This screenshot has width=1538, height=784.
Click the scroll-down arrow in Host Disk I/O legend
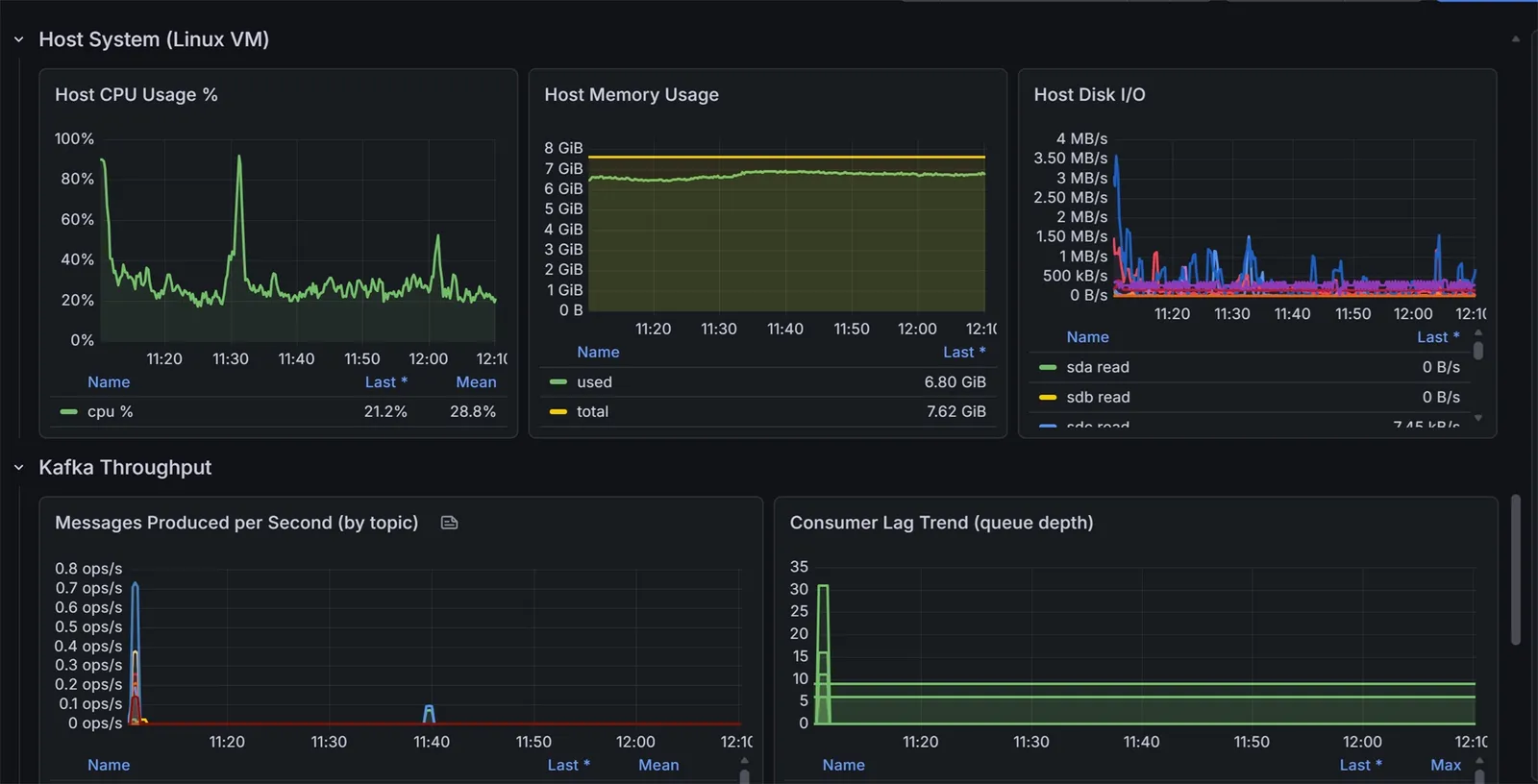coord(1478,418)
